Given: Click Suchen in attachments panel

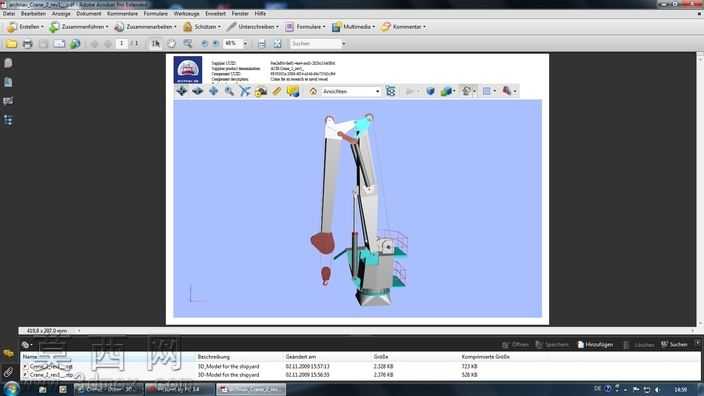Looking at the screenshot, I should point(674,345).
